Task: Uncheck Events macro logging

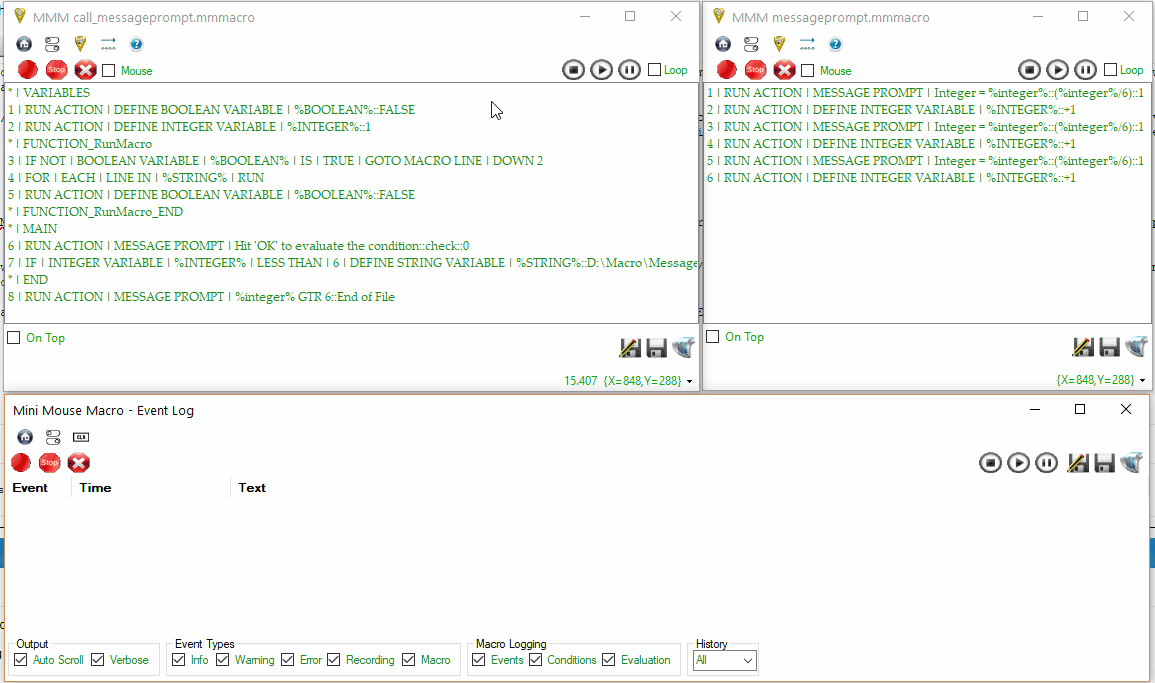Action: (x=479, y=659)
